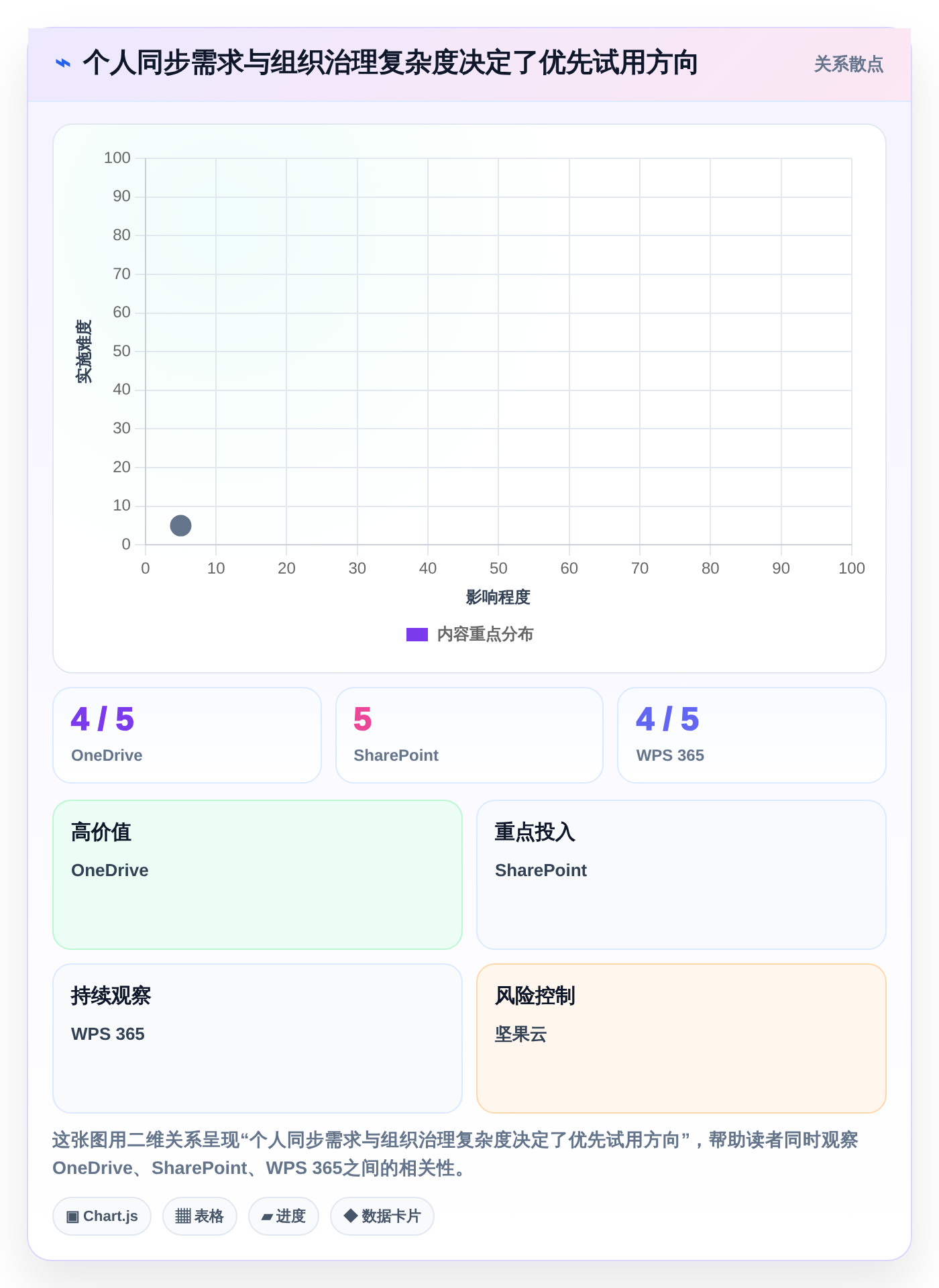Open the 风险控制 坚果云 quadrant card
939x1288 pixels.
tap(681, 1038)
